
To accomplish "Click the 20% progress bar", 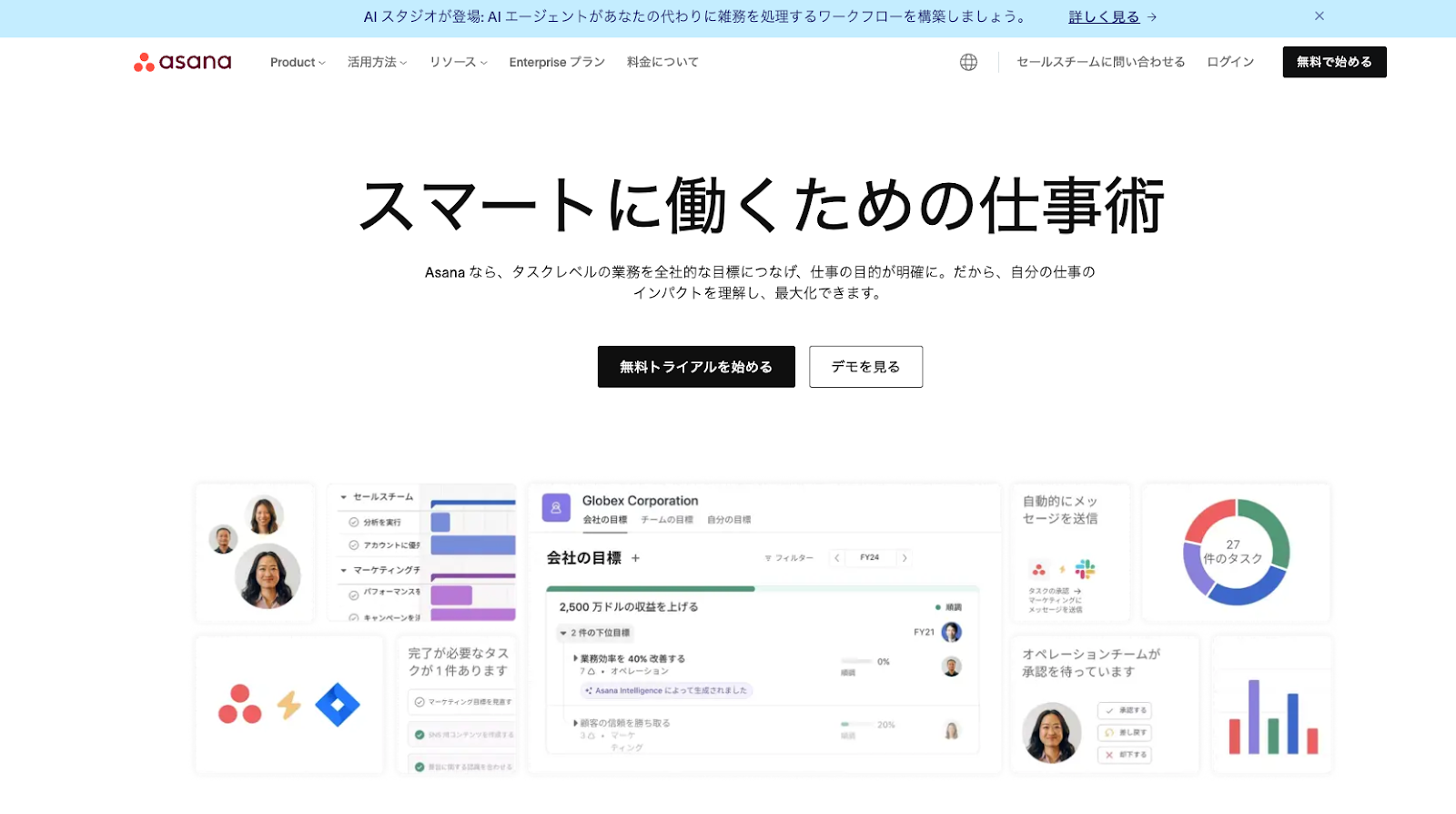I will pyautogui.click(x=856, y=725).
